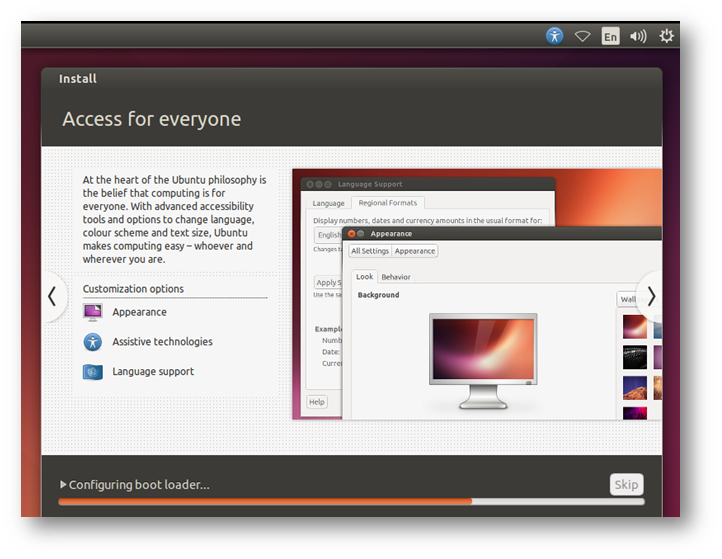Open Language tab in Language Support window

coord(328,203)
